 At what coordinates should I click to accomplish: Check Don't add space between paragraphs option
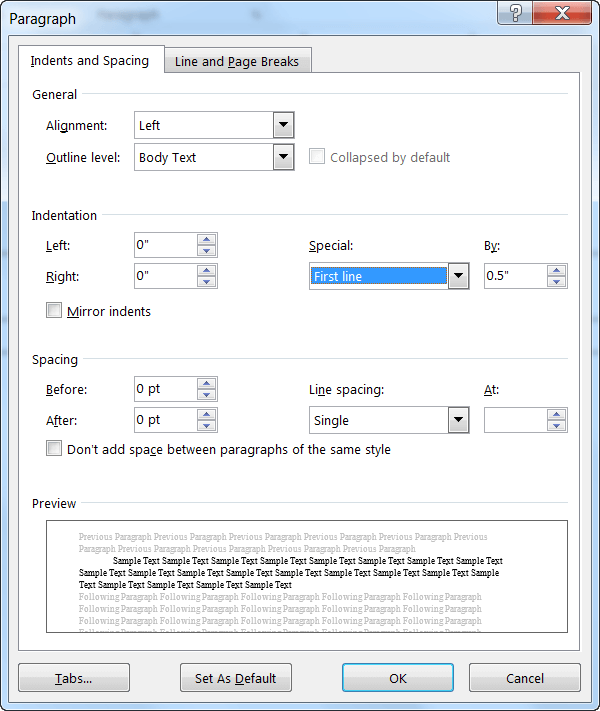point(54,448)
